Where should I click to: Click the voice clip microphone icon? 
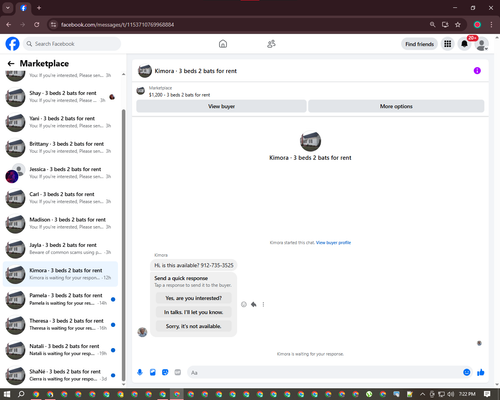click(x=140, y=372)
